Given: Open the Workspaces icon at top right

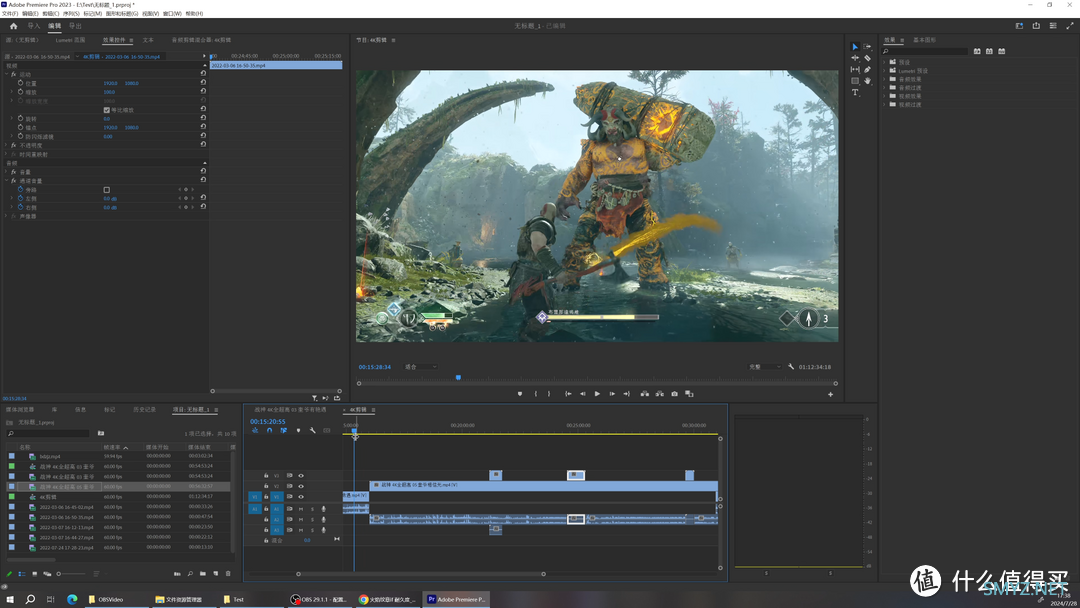Looking at the screenshot, I should pos(1019,26).
